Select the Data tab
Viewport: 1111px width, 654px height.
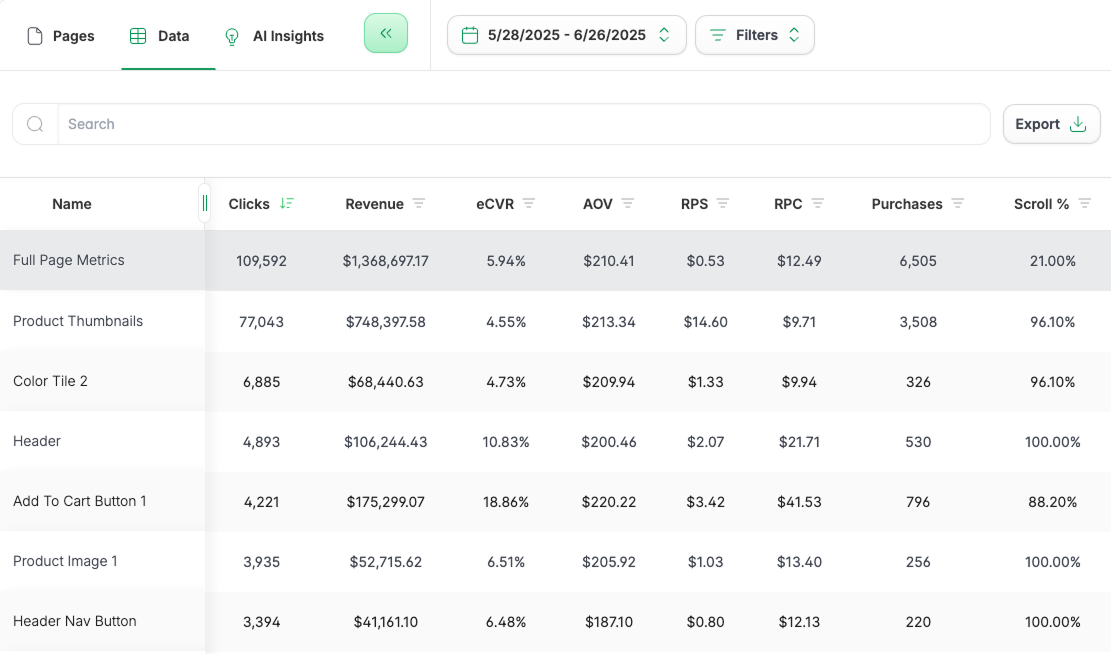click(x=160, y=36)
